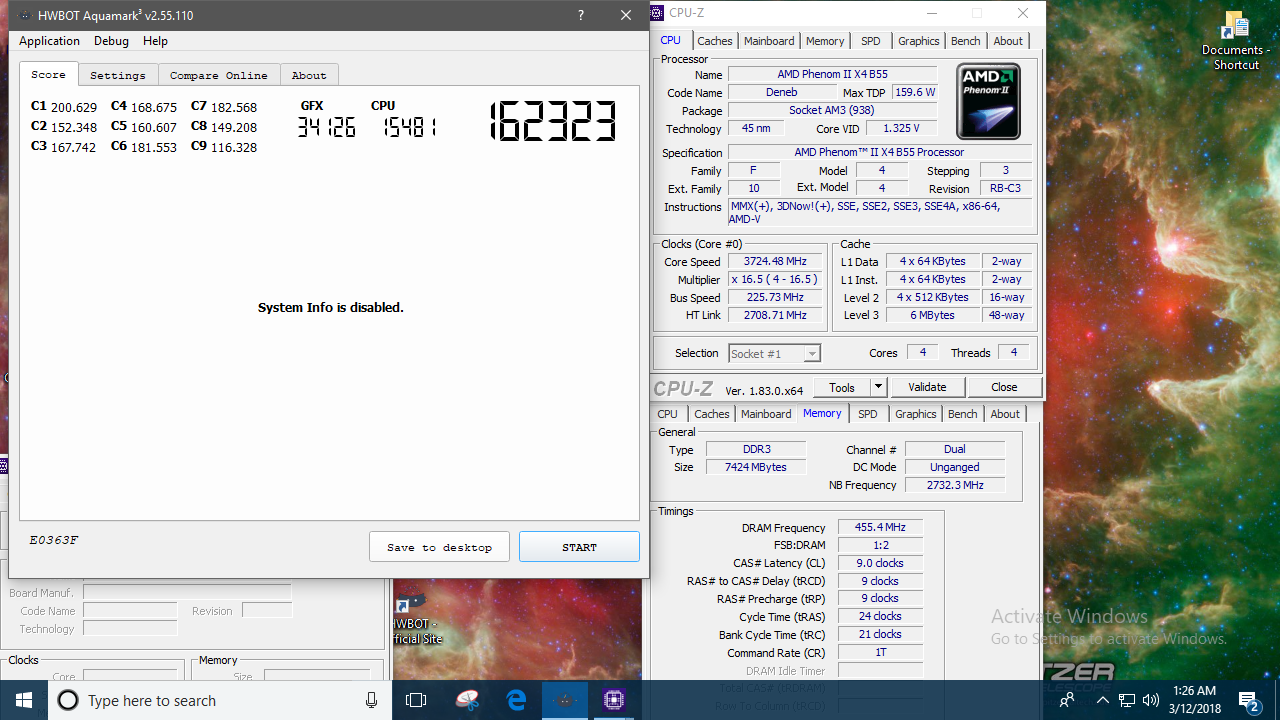This screenshot has width=1280, height=720.
Task: Click the total score 162323
Action: pos(552,122)
